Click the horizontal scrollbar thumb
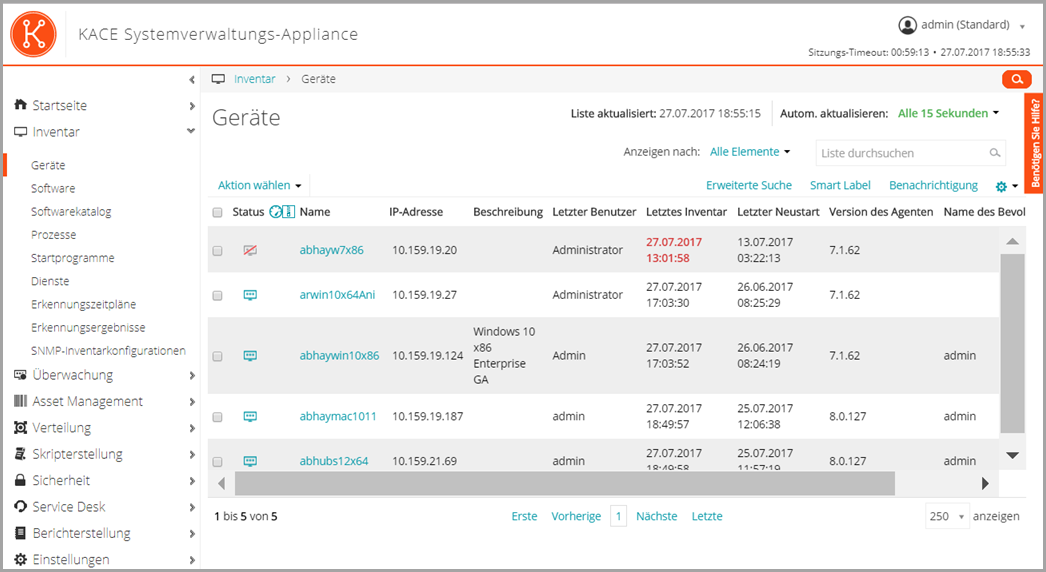 tap(564, 483)
